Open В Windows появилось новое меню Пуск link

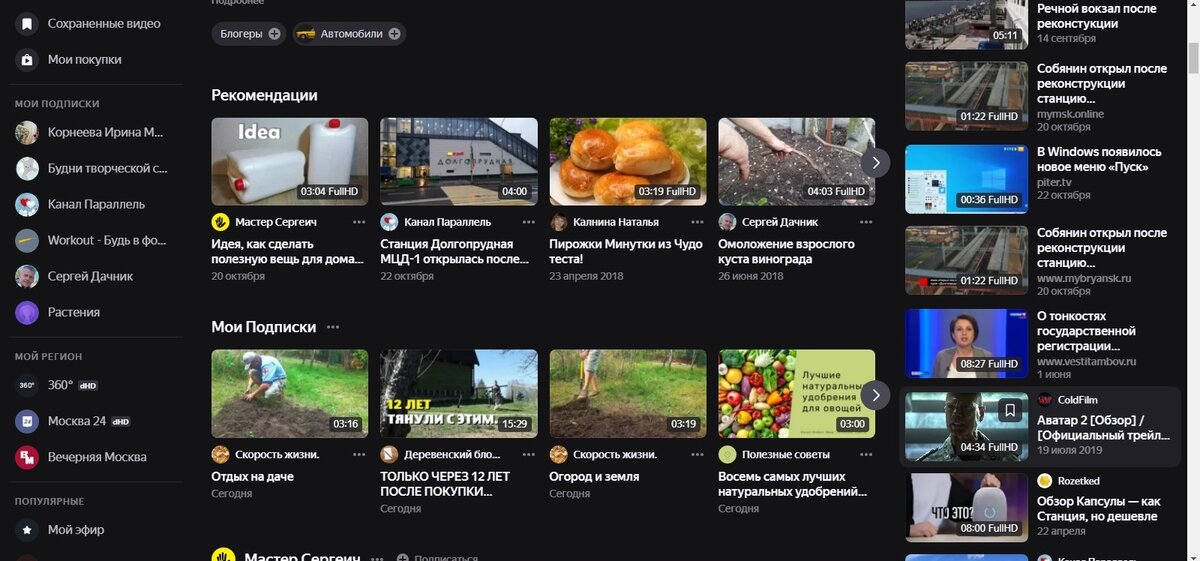1099,160
